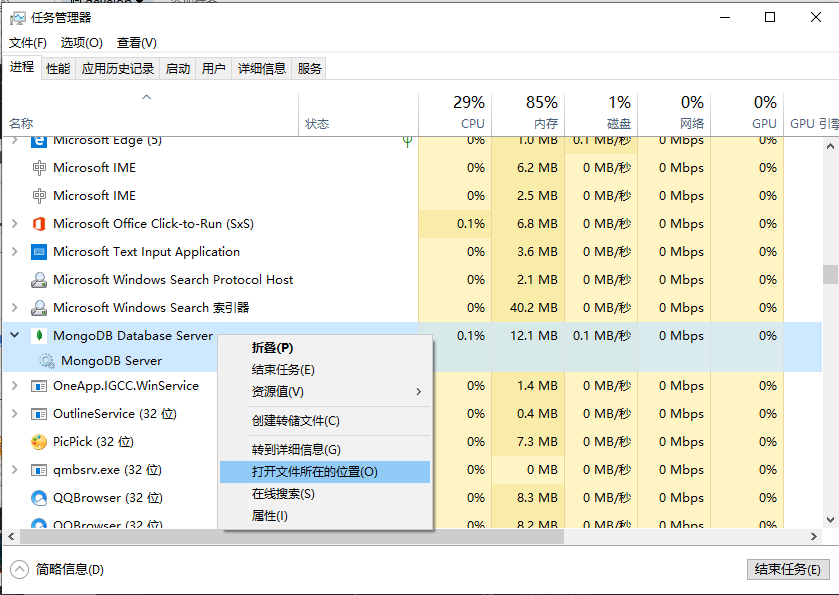Select the 进程 tab

click(22, 67)
